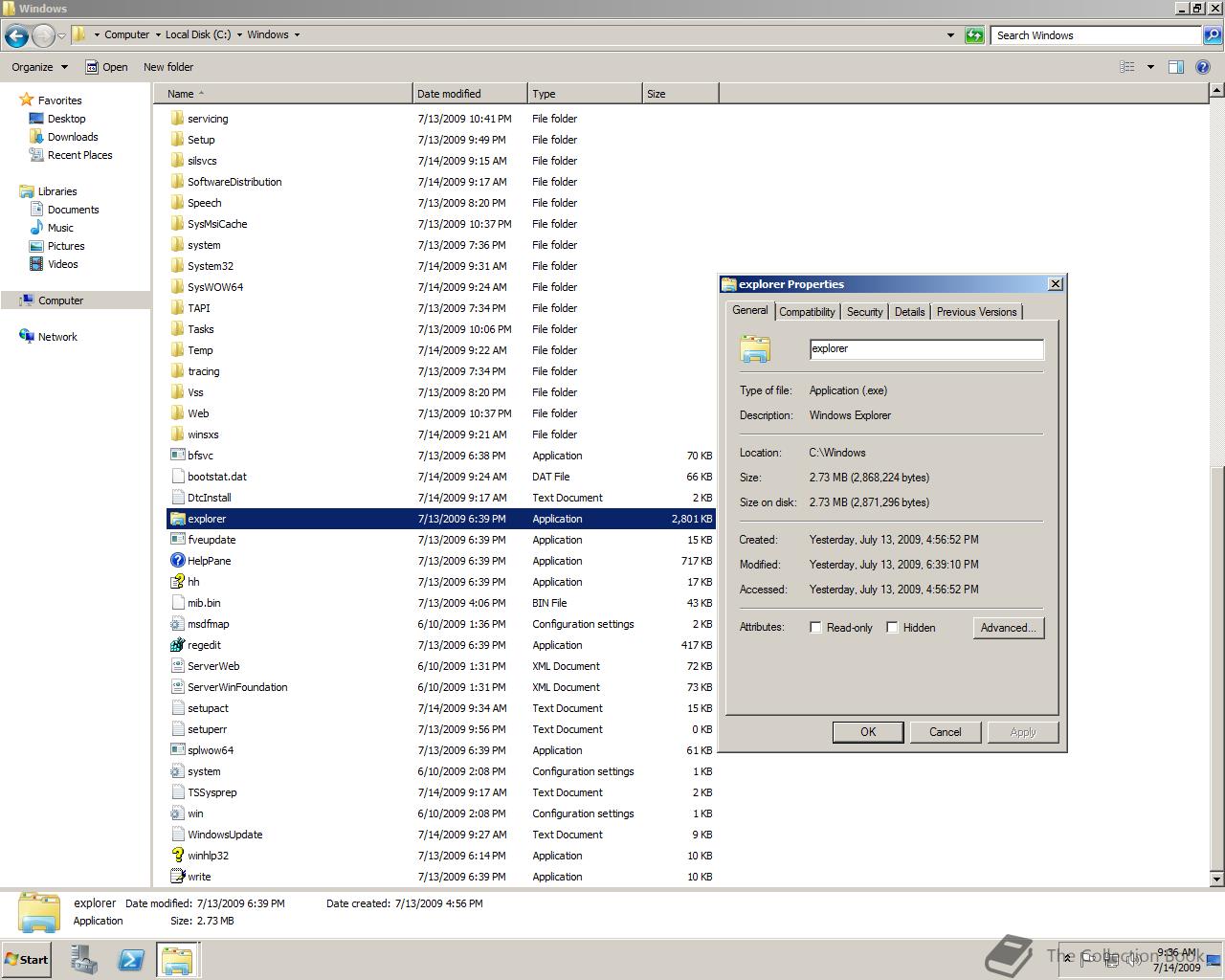Open Server Manager from the taskbar

(x=83, y=960)
